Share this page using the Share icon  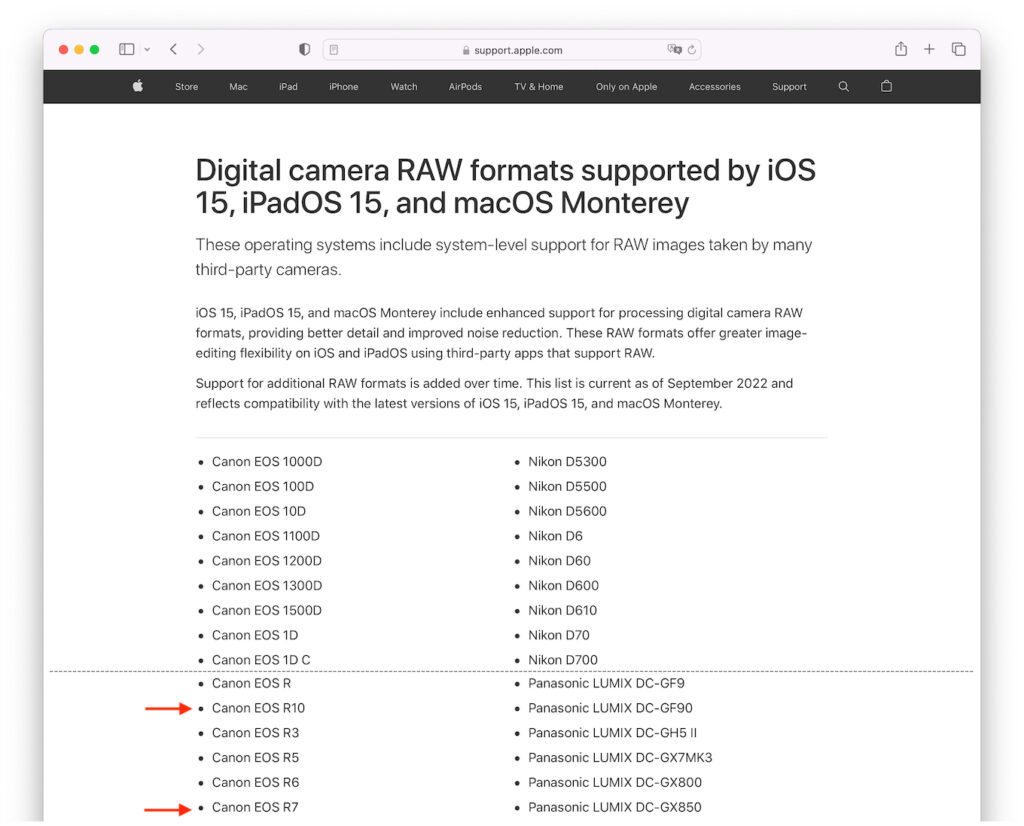[x=900, y=48]
